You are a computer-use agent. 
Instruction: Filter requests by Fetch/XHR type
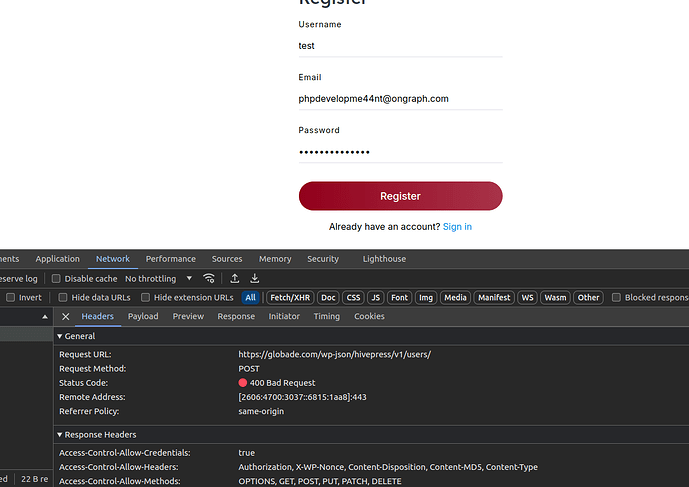tap(290, 298)
